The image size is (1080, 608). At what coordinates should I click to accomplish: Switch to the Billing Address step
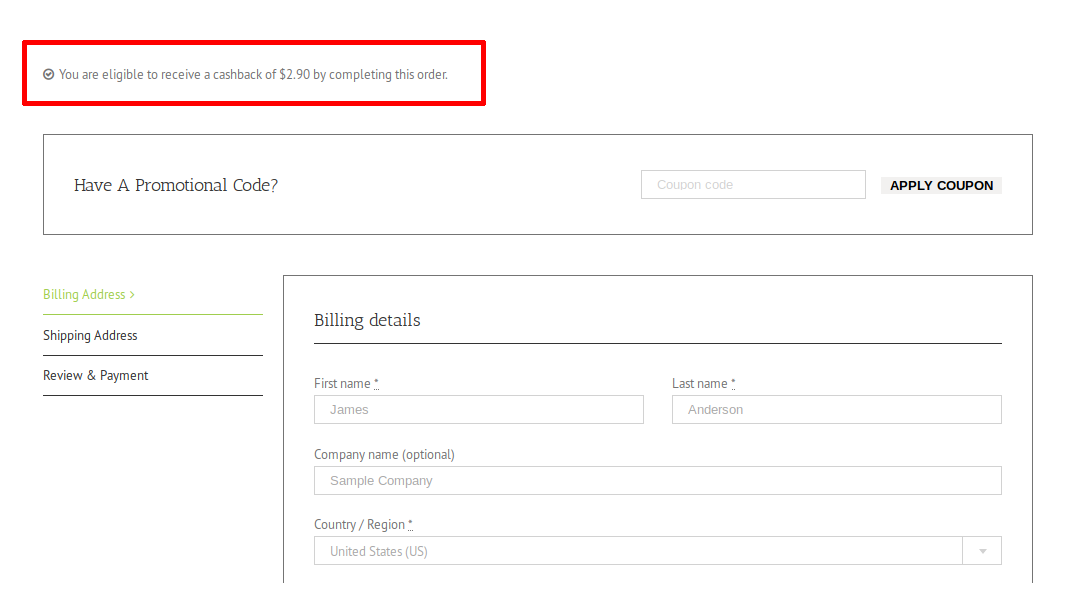click(84, 295)
